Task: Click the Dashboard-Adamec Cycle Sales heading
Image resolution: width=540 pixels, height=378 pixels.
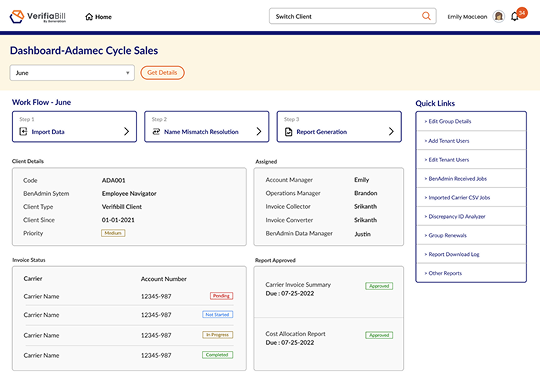Action: point(84,51)
